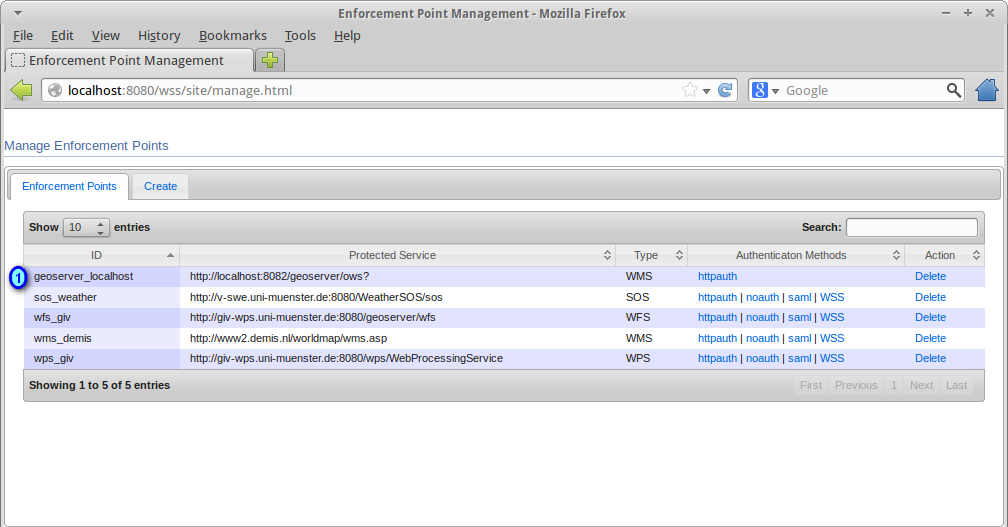This screenshot has height=527, width=1008.
Task: Open the Tools menu
Action: point(300,36)
